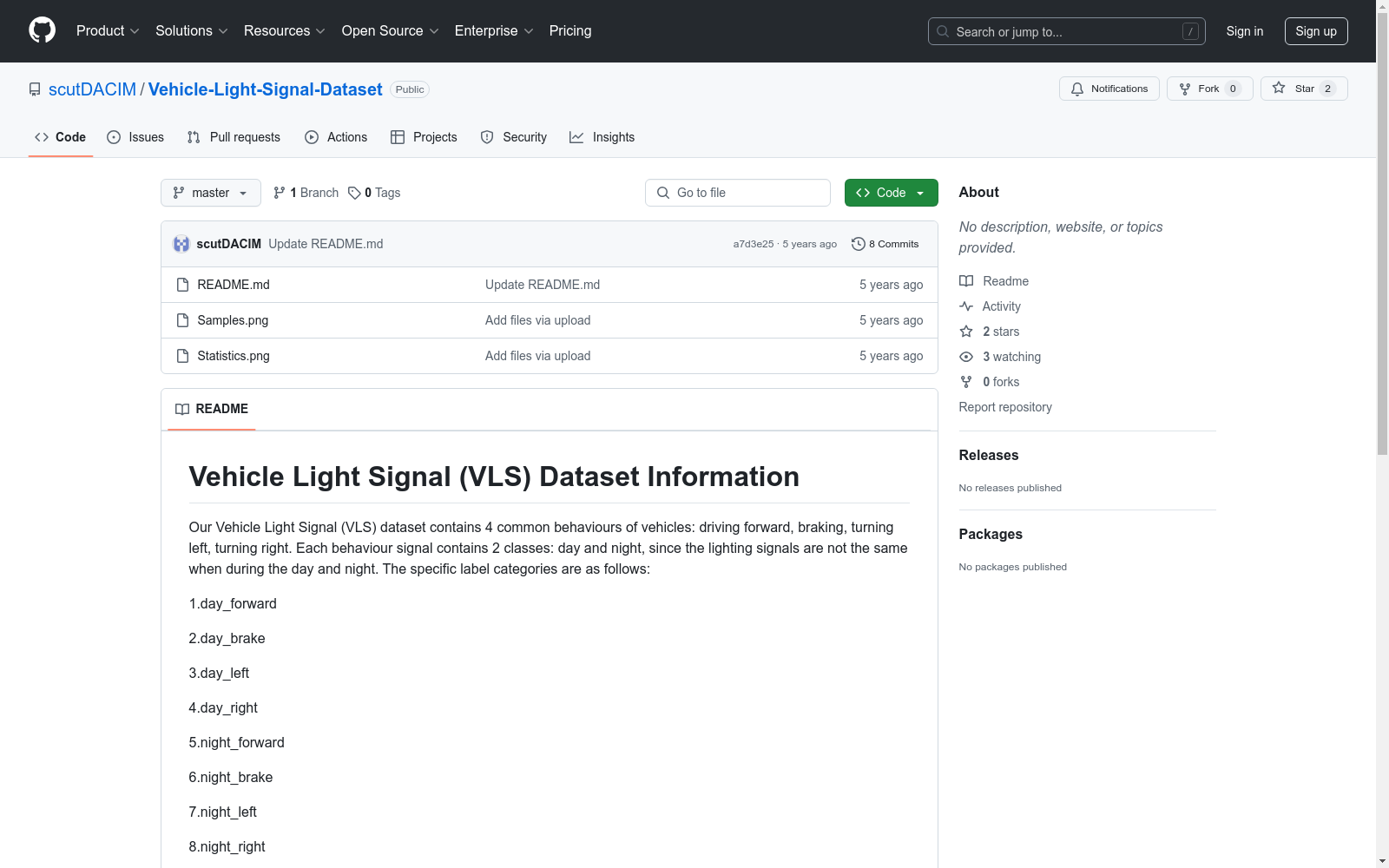
Task: View the 0 forks link
Action: point(990,382)
